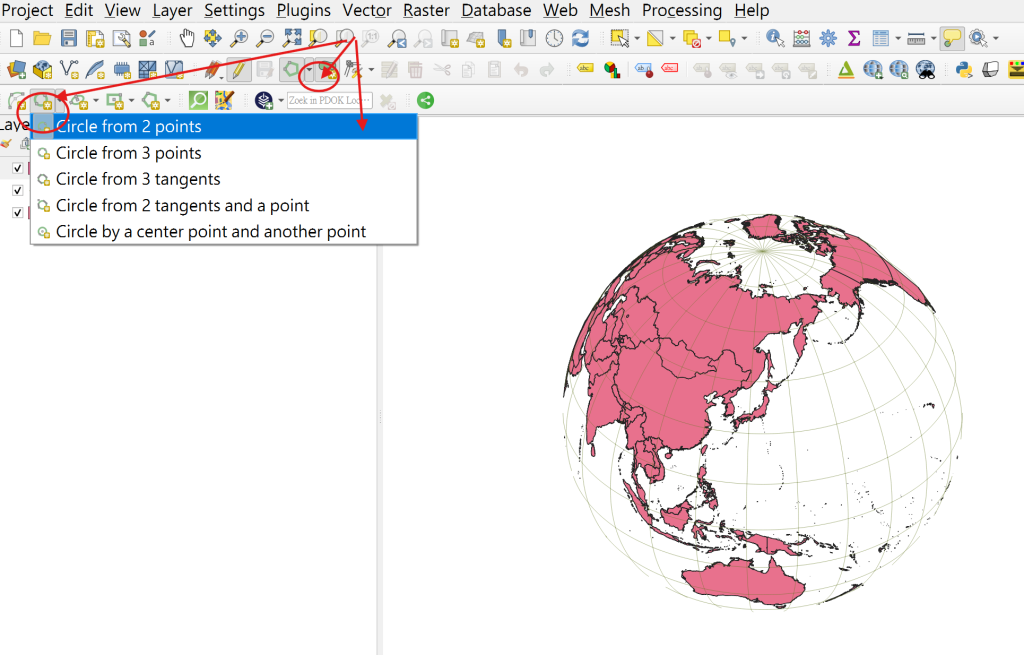
Task: Open the Temporal Controller clock icon
Action: tap(554, 39)
